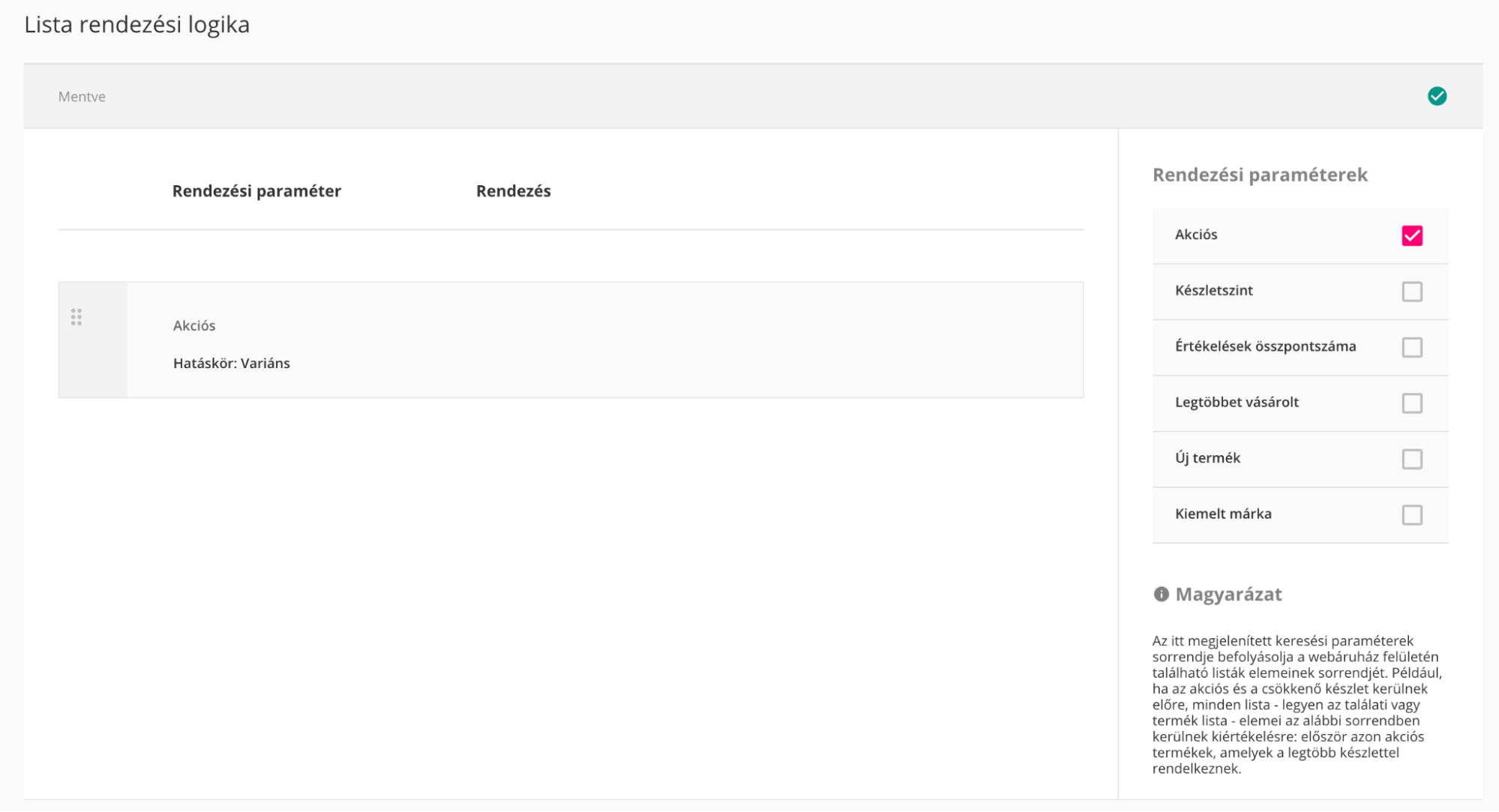This screenshot has height=812, width=1499.
Task: Click the Mentve status text
Action: (82, 97)
